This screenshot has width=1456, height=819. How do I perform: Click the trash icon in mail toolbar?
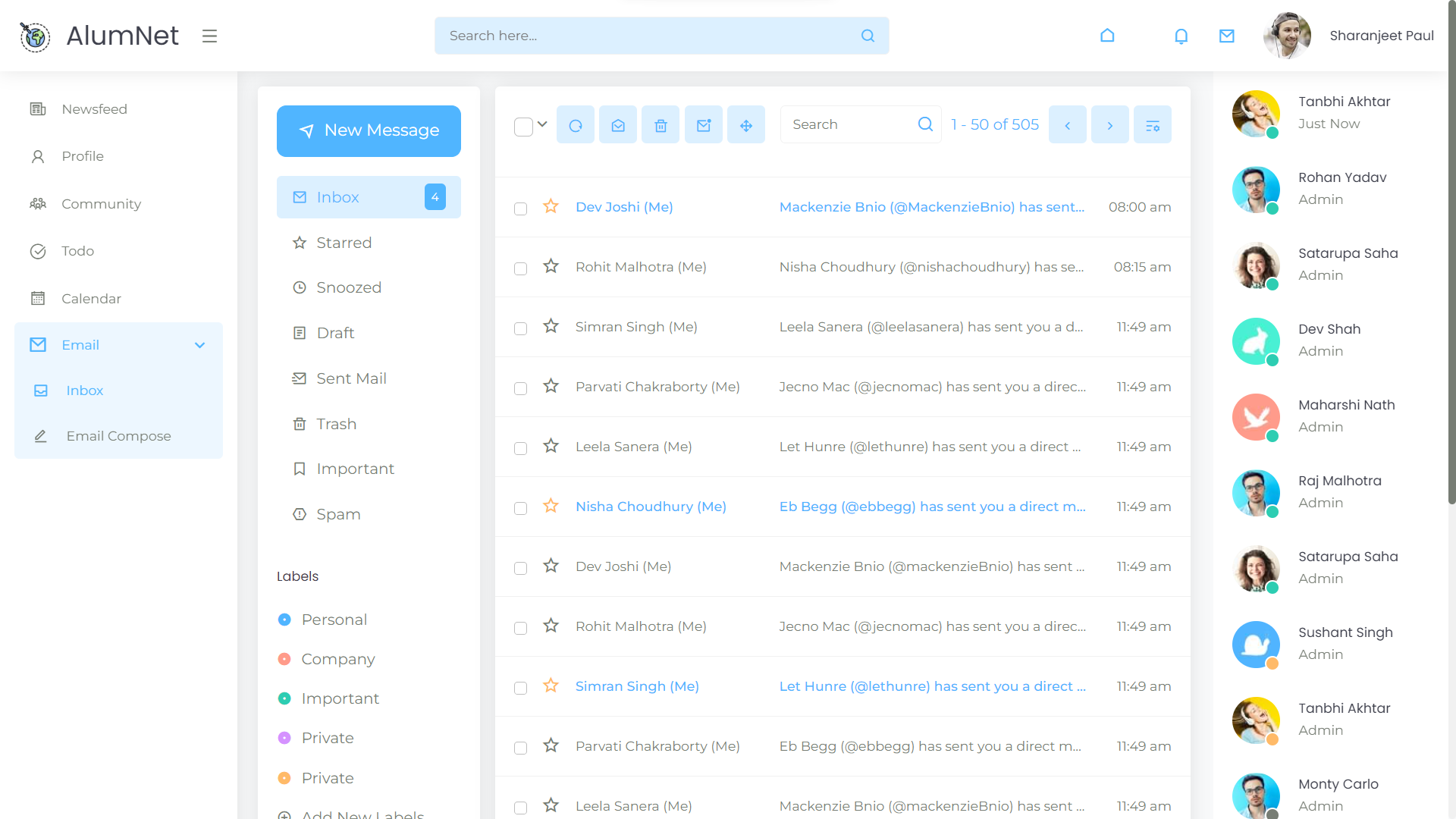pos(661,125)
